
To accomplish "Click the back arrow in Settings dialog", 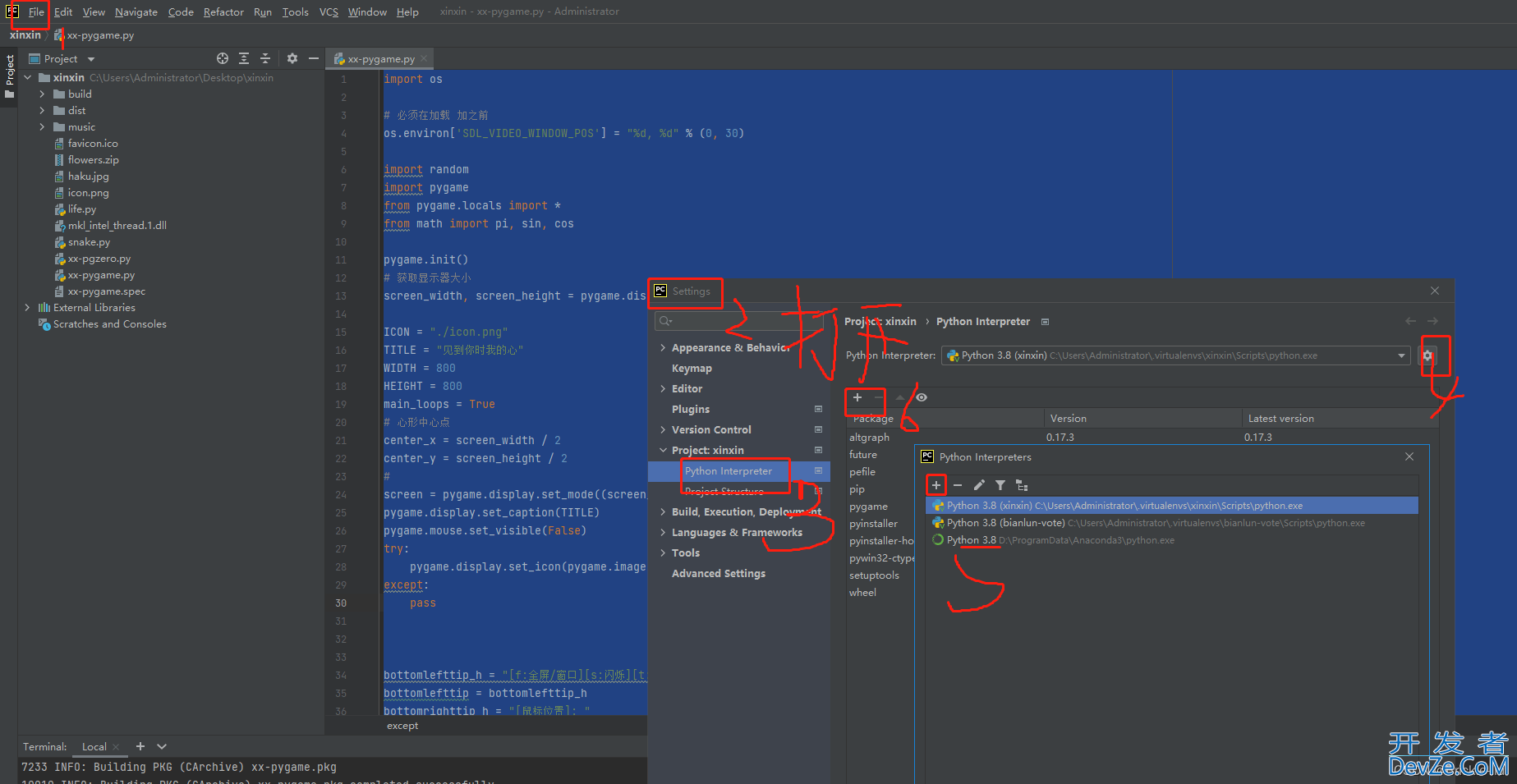I will pyautogui.click(x=1410, y=321).
